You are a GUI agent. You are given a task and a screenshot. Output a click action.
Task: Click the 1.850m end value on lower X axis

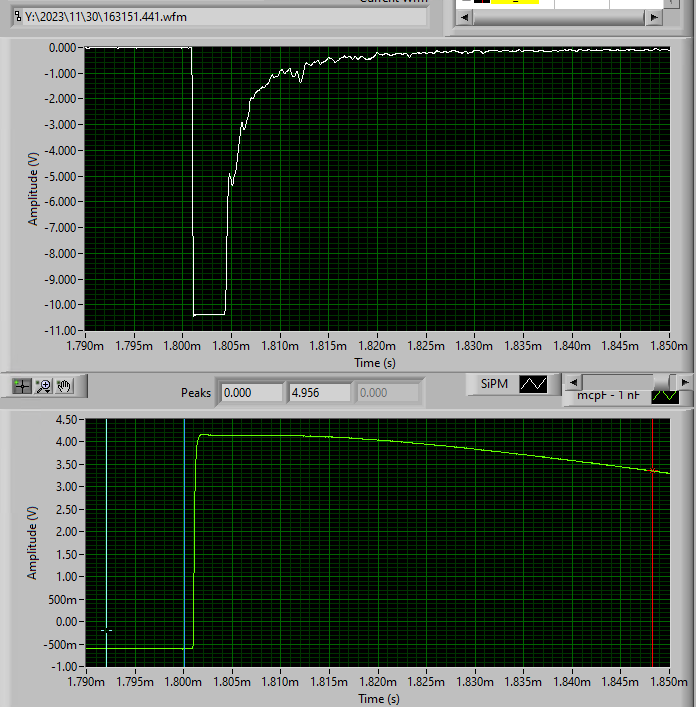(x=669, y=682)
